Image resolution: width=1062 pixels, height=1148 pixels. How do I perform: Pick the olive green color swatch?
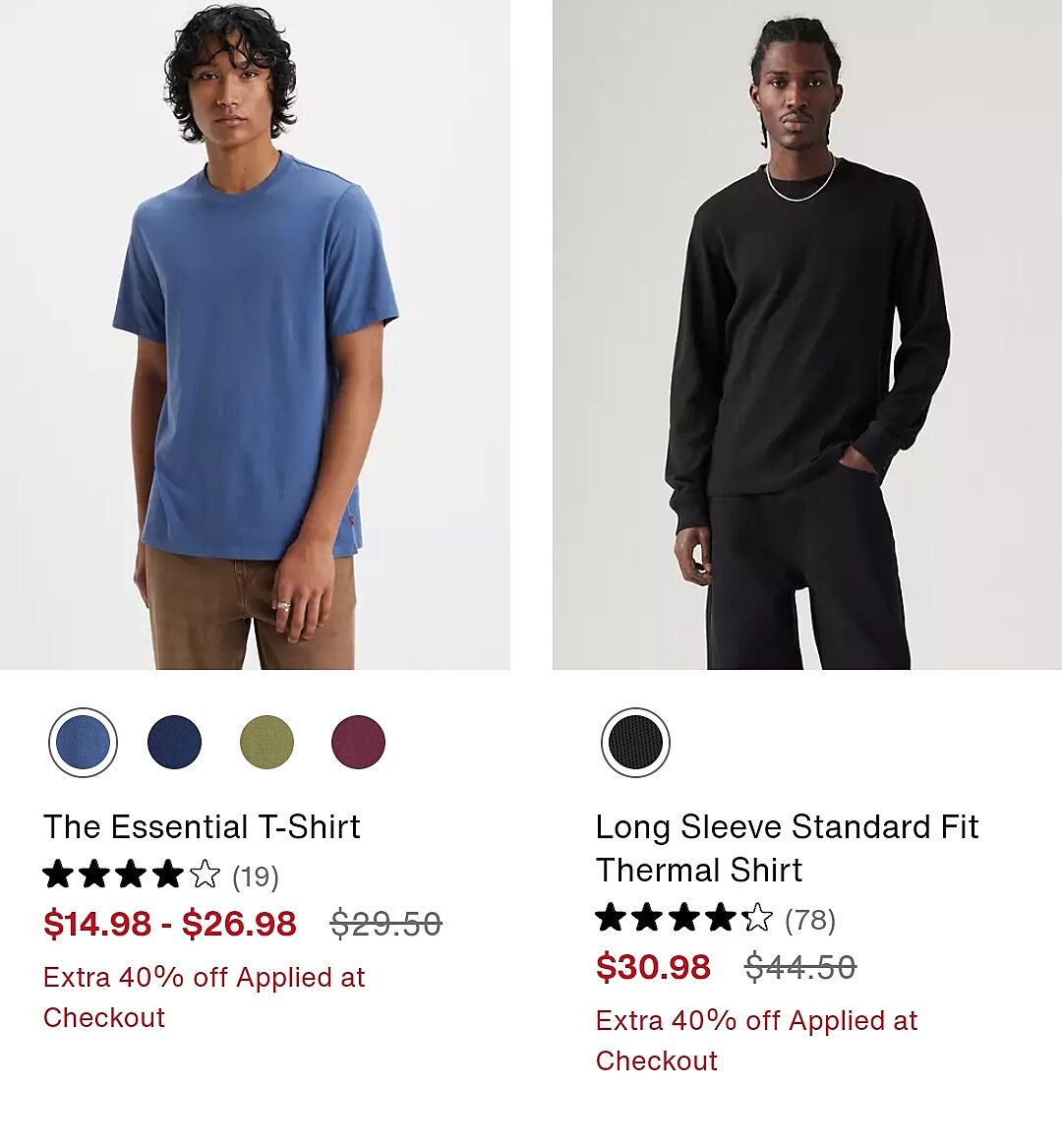click(266, 743)
